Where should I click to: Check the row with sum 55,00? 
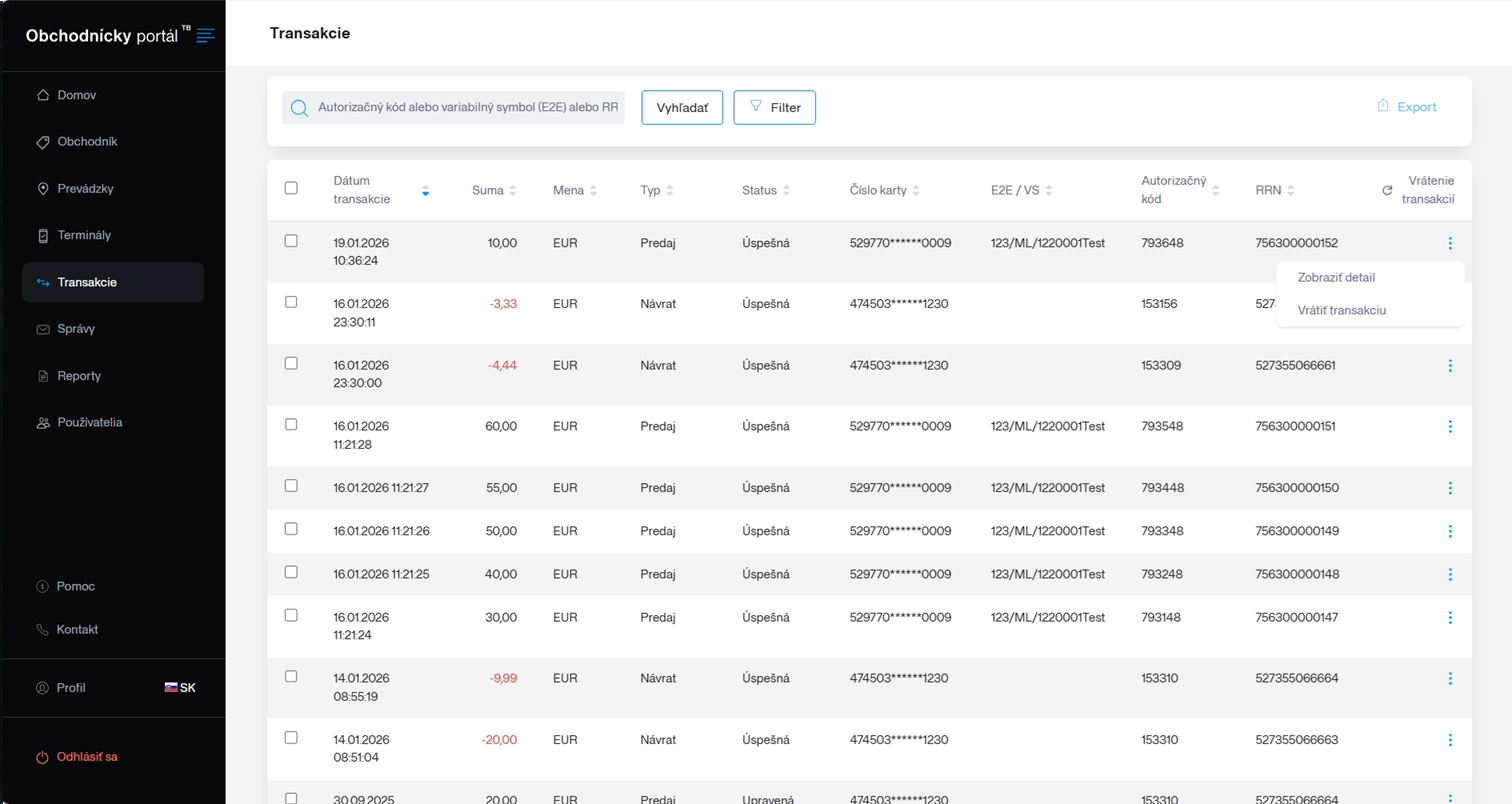pyautogui.click(x=291, y=486)
